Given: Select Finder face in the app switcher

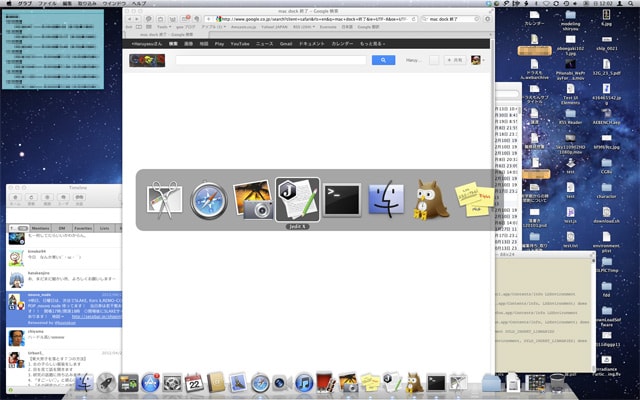Looking at the screenshot, I should [386, 200].
